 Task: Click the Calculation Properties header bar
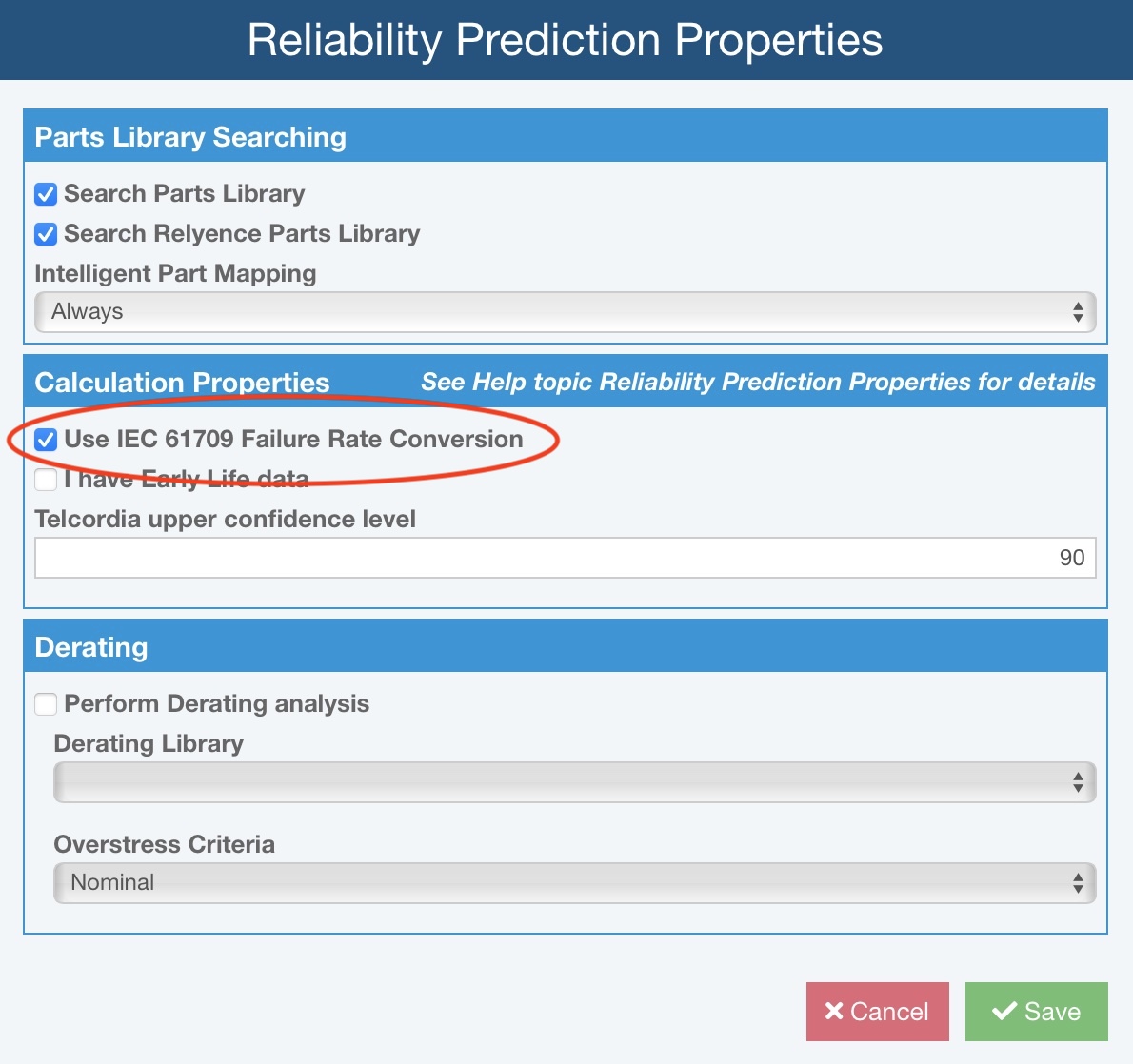click(x=182, y=383)
